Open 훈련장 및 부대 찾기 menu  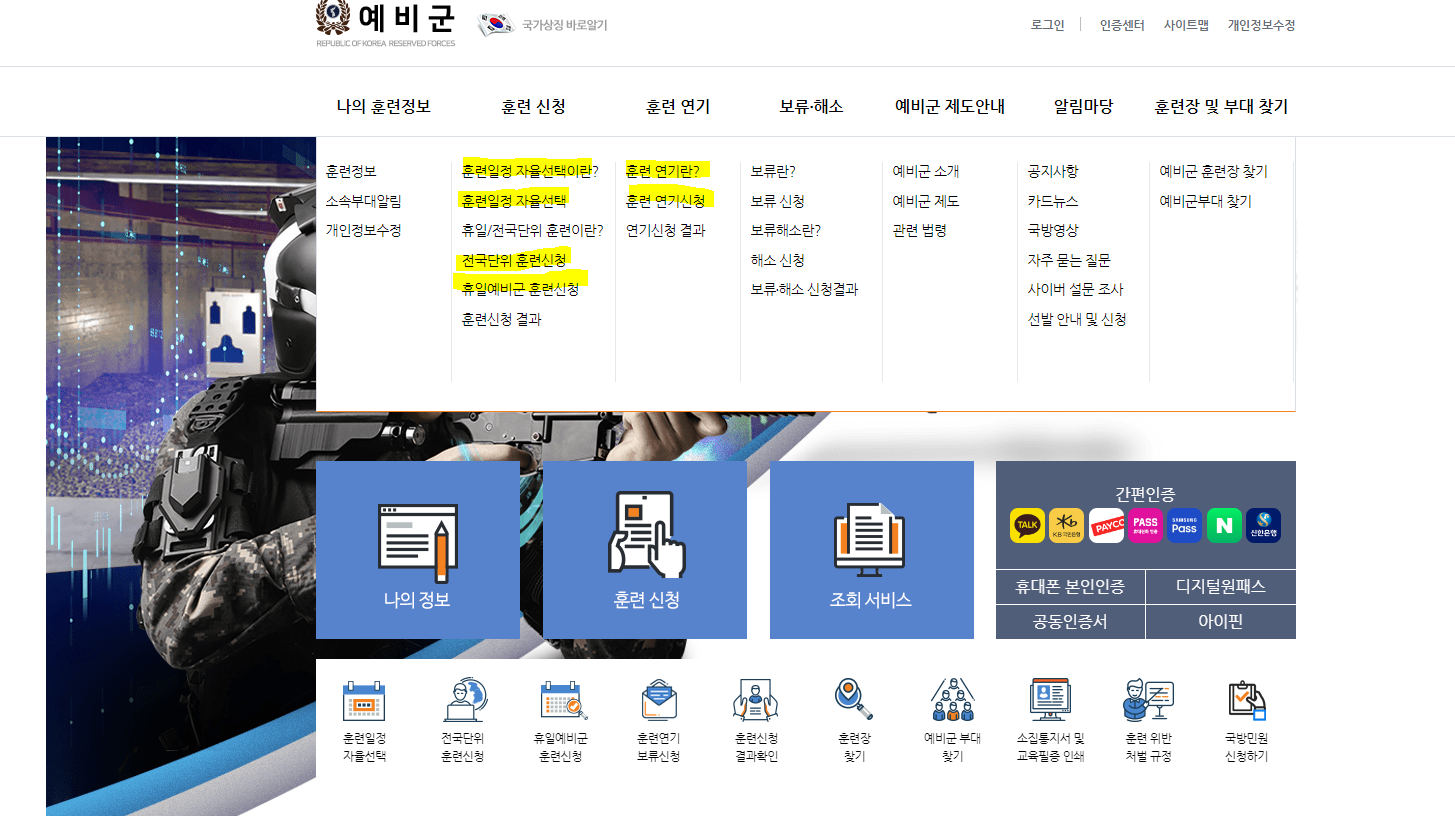coord(1221,106)
